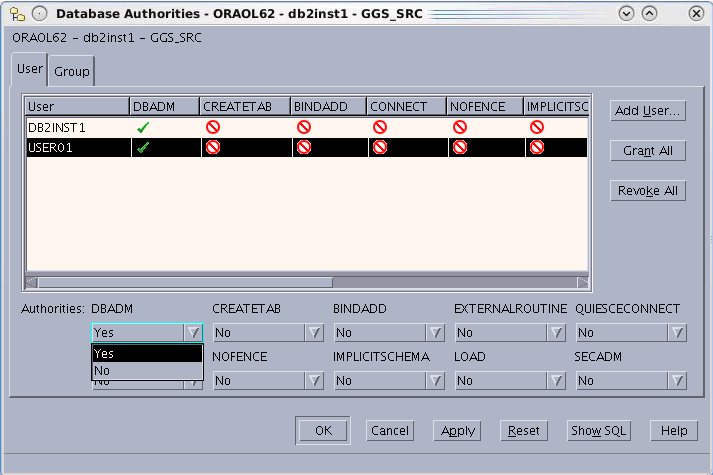Click IMPLICITSC denied icon for DB2INST1
Viewport: 713px width, 475px height.
click(x=537, y=127)
